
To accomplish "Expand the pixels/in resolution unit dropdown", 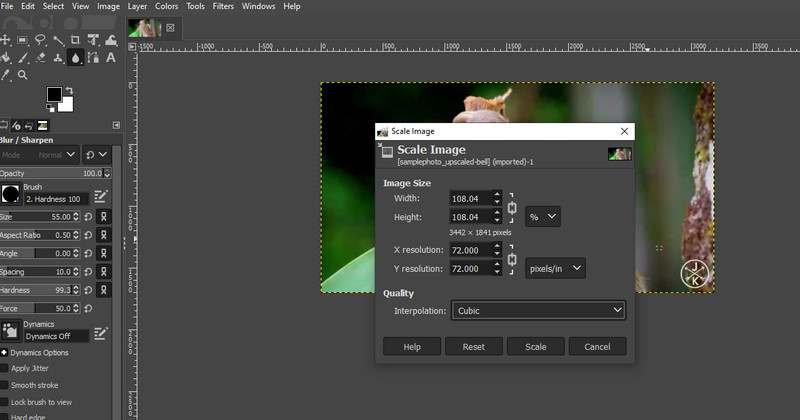I will pos(555,268).
